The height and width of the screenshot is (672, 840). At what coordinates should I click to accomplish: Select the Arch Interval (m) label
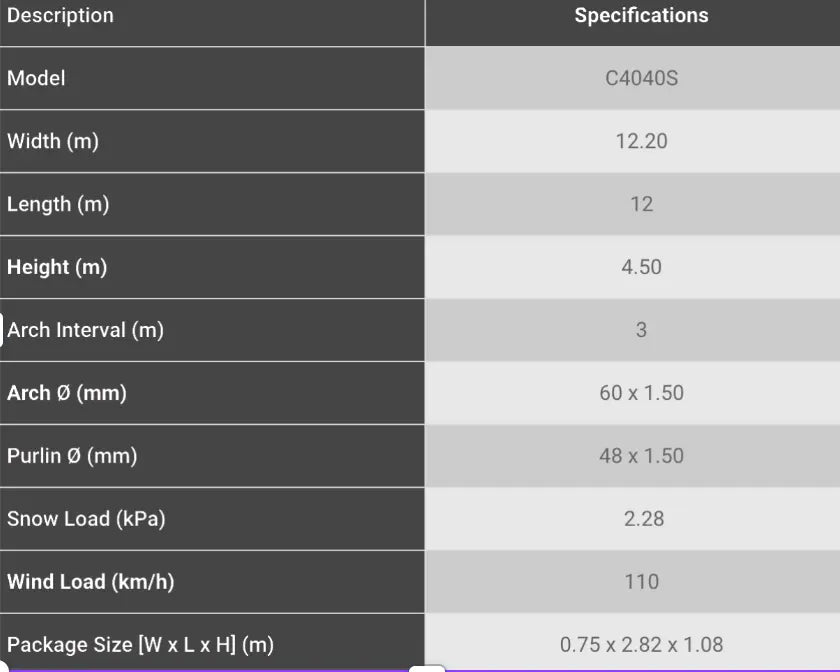[85, 330]
